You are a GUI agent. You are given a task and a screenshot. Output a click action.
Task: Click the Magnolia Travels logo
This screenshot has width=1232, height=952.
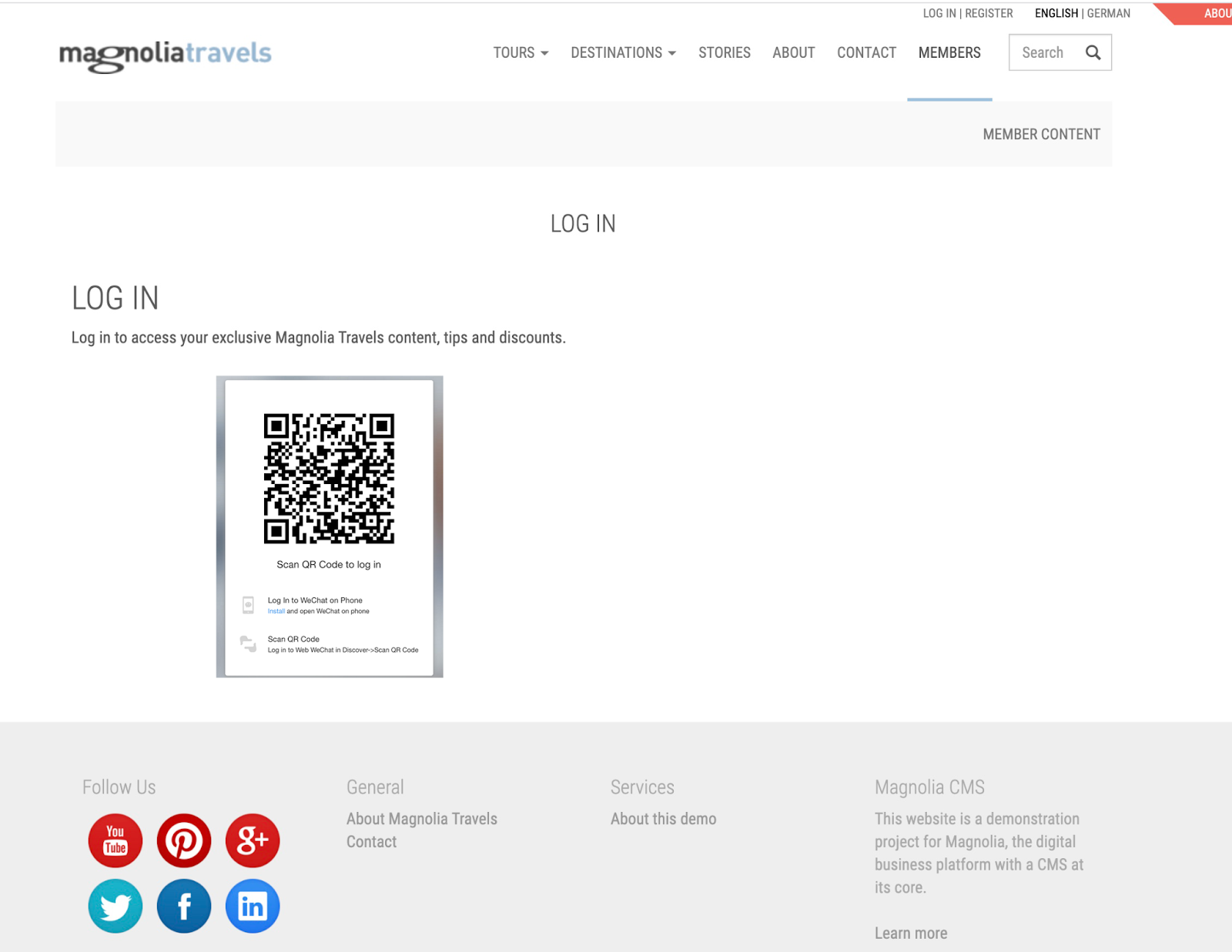[166, 55]
